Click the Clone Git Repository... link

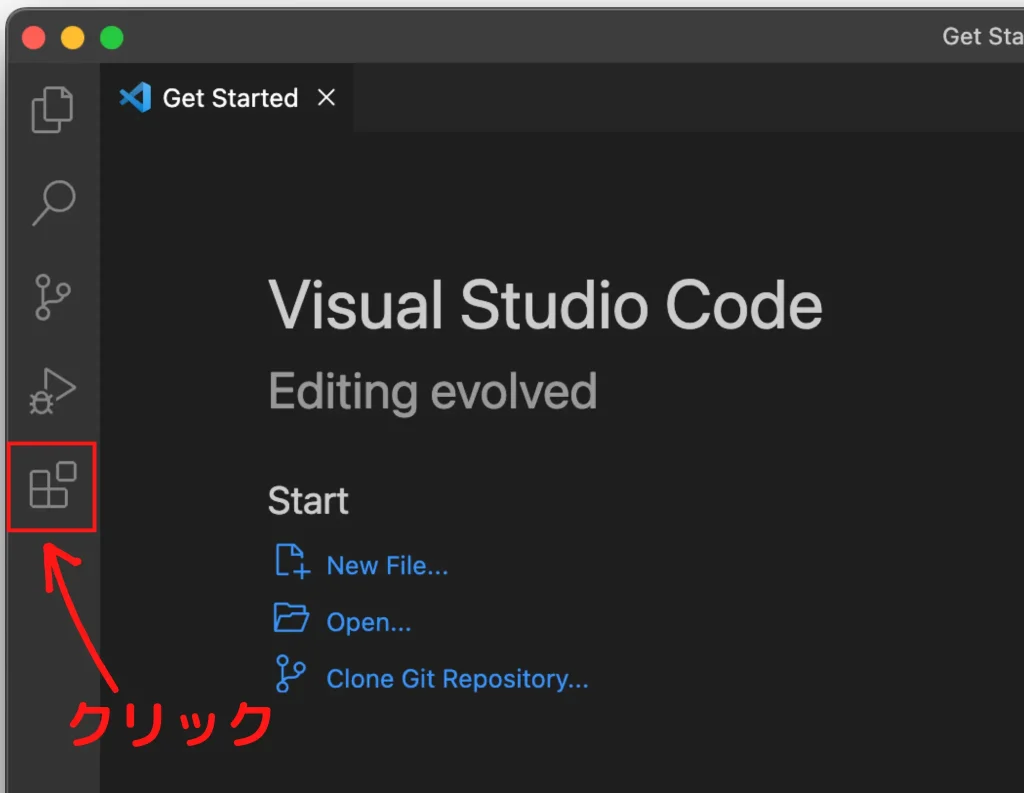pos(457,679)
